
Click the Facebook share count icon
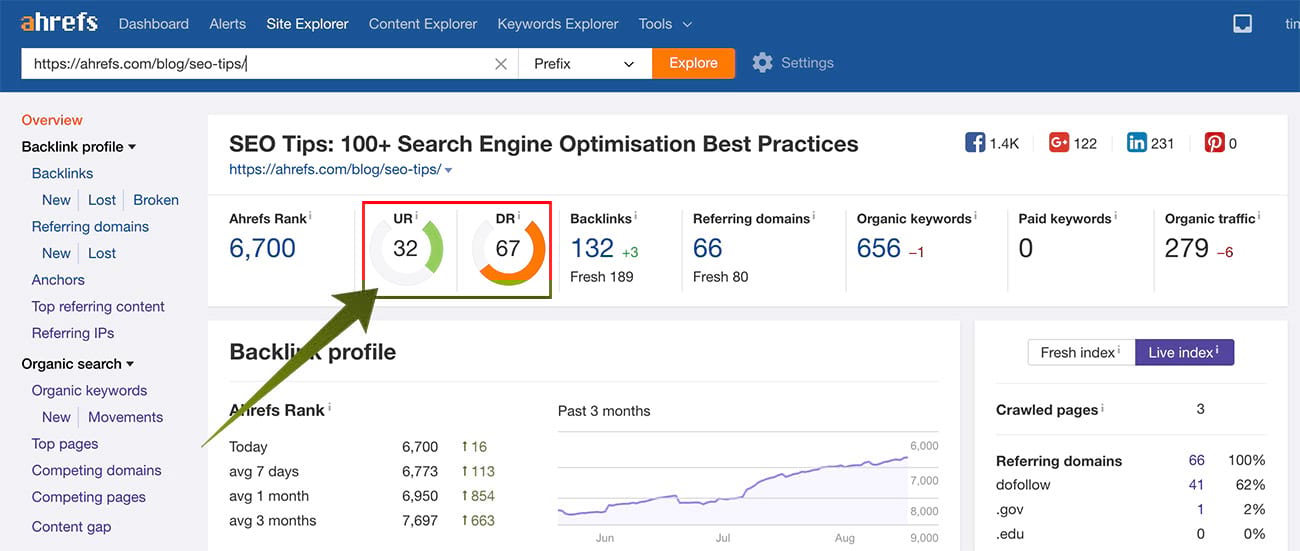pos(975,143)
